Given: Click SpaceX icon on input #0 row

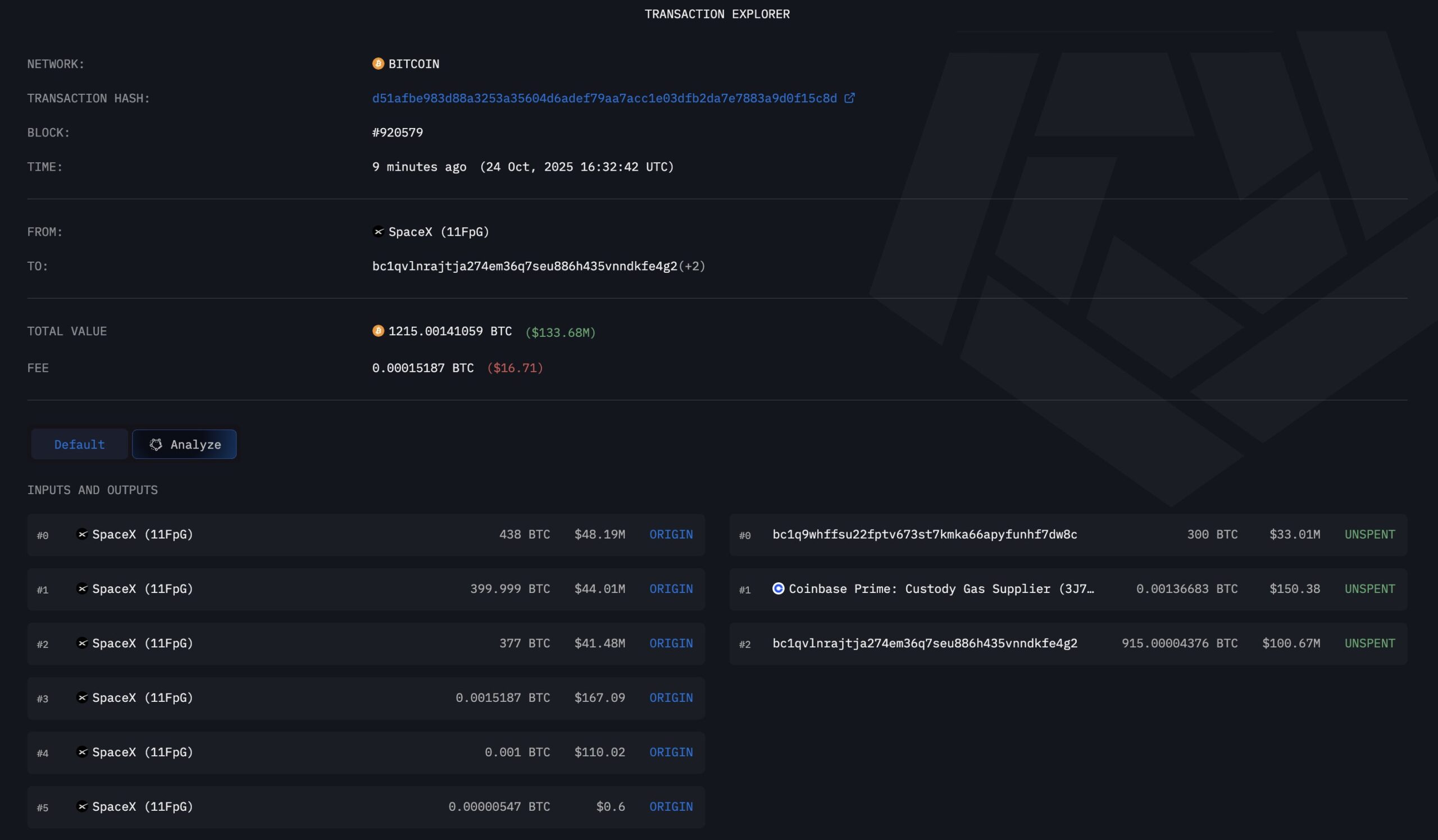Looking at the screenshot, I should (82, 535).
